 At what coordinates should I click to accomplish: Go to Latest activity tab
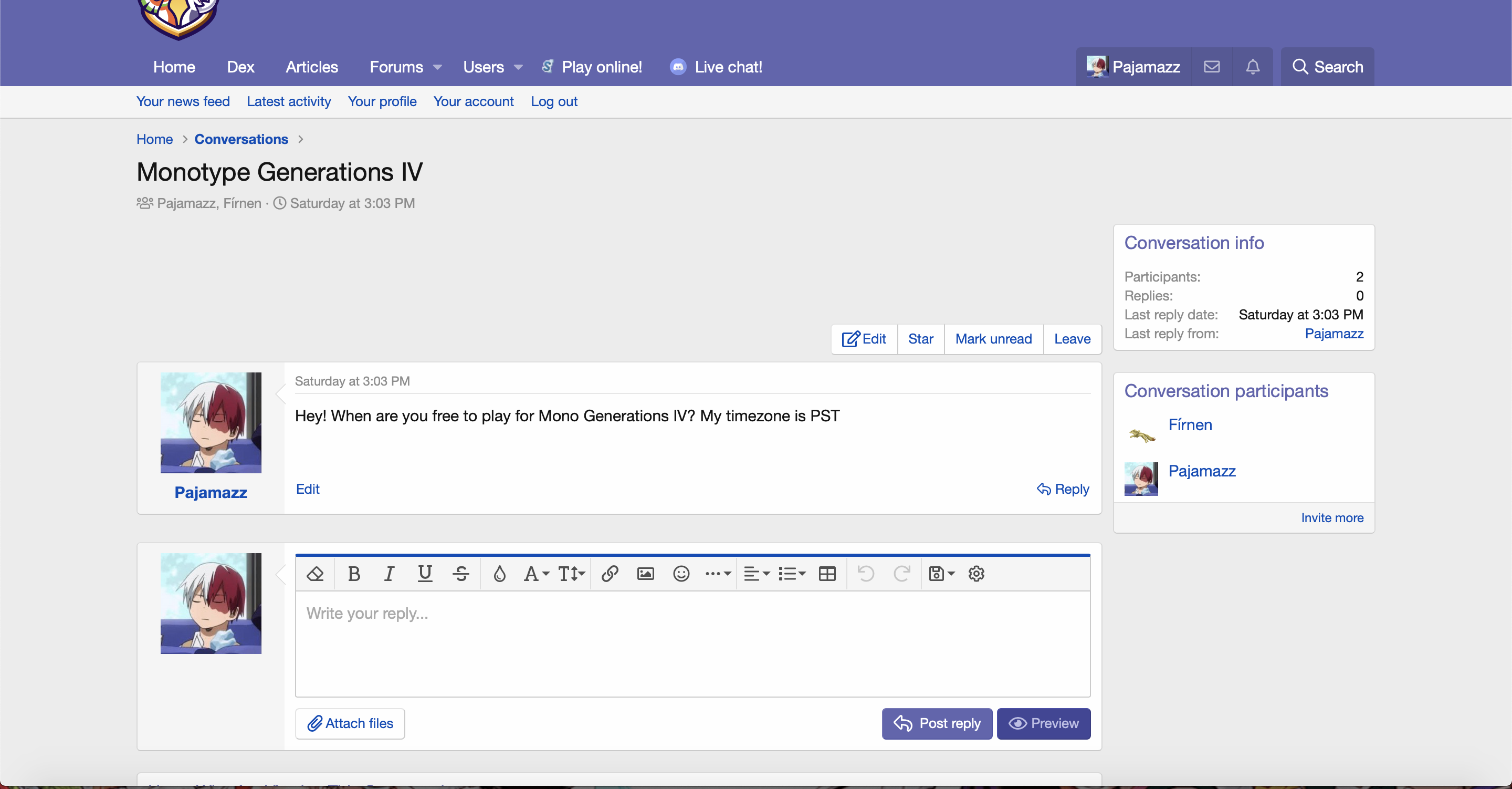pos(289,101)
